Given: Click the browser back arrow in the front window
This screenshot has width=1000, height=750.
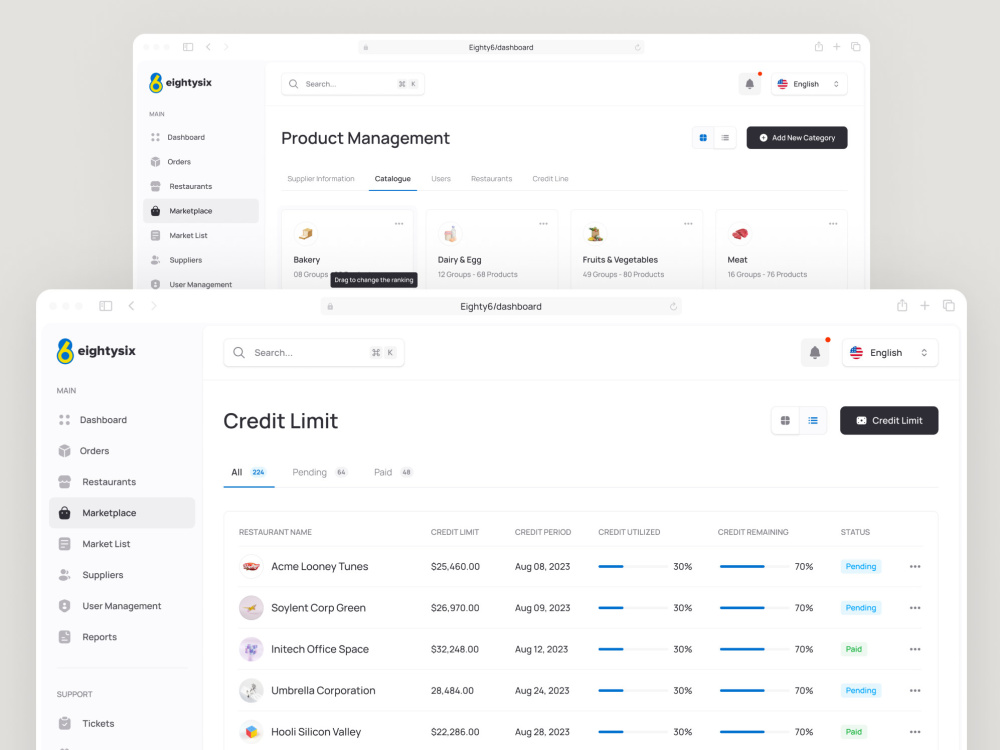Looking at the screenshot, I should click(131, 306).
